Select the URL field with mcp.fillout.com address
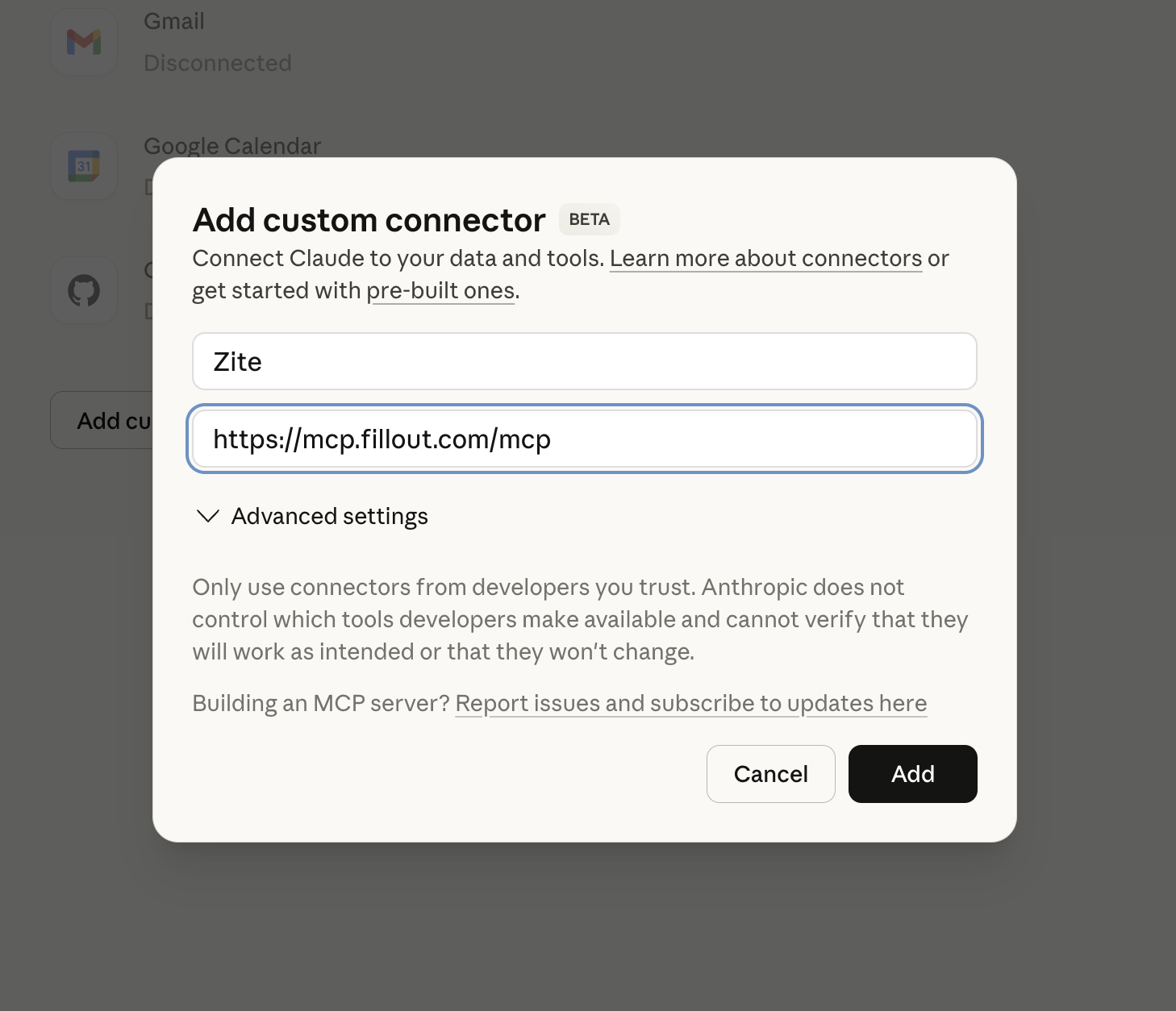 [584, 439]
